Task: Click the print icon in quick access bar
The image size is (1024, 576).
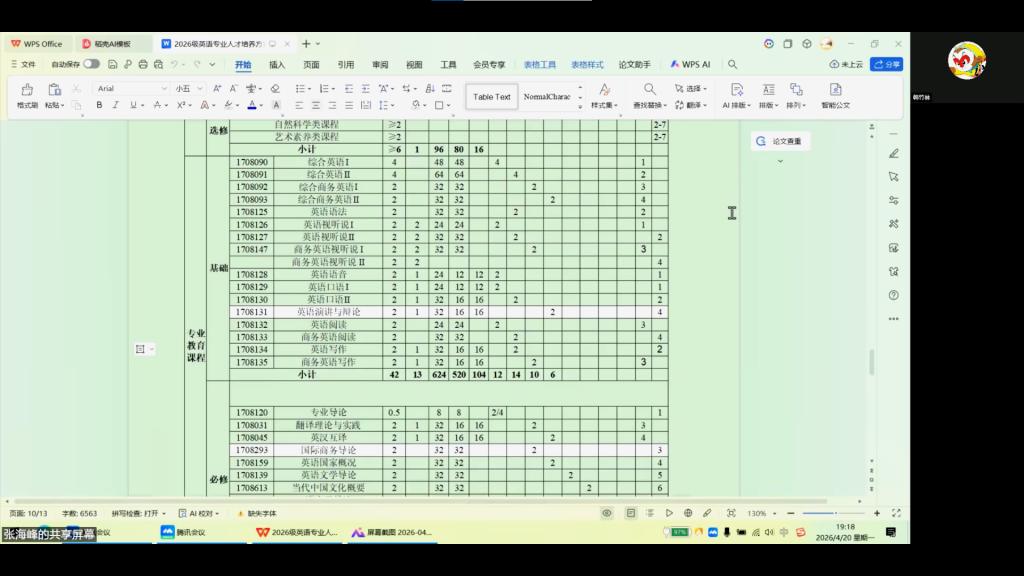Action: (143, 64)
